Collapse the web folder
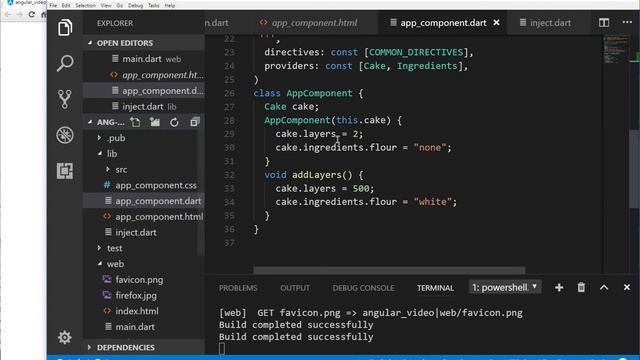Viewport: 640px width, 360px height. coord(100,264)
